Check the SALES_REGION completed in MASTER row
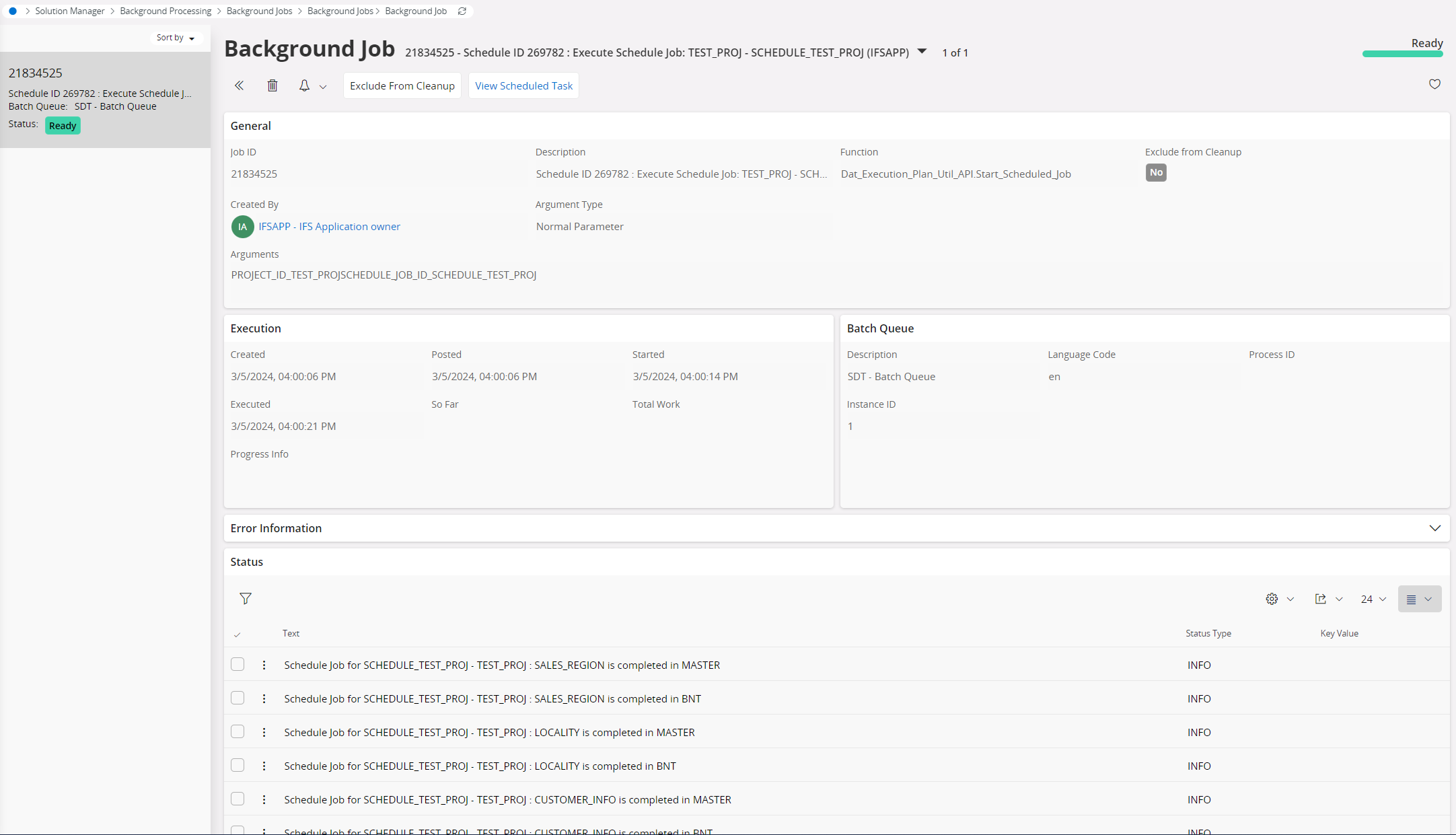This screenshot has width=1456, height=835. (x=238, y=664)
